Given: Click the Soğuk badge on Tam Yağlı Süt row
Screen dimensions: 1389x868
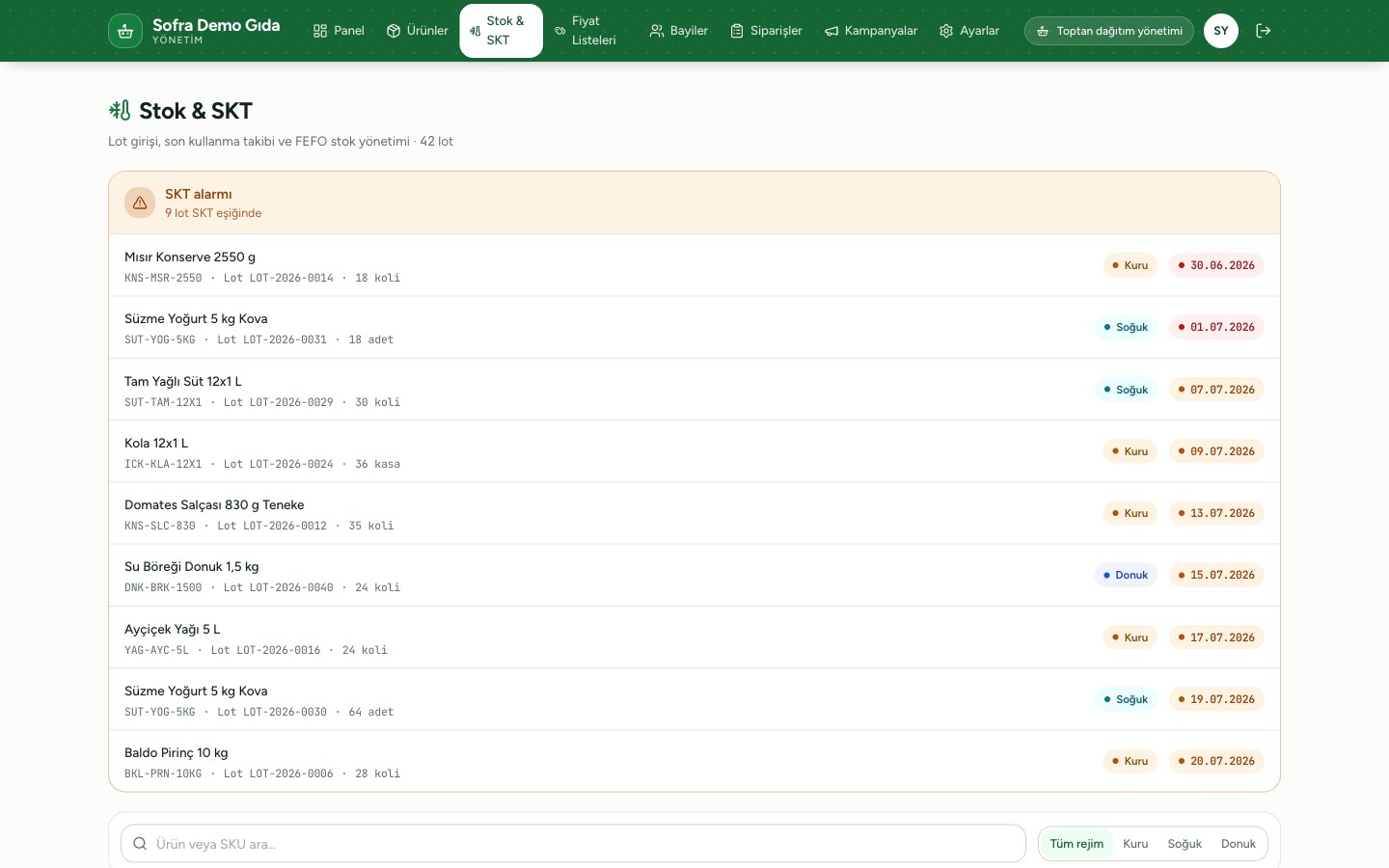Looking at the screenshot, I should coord(1126,390).
